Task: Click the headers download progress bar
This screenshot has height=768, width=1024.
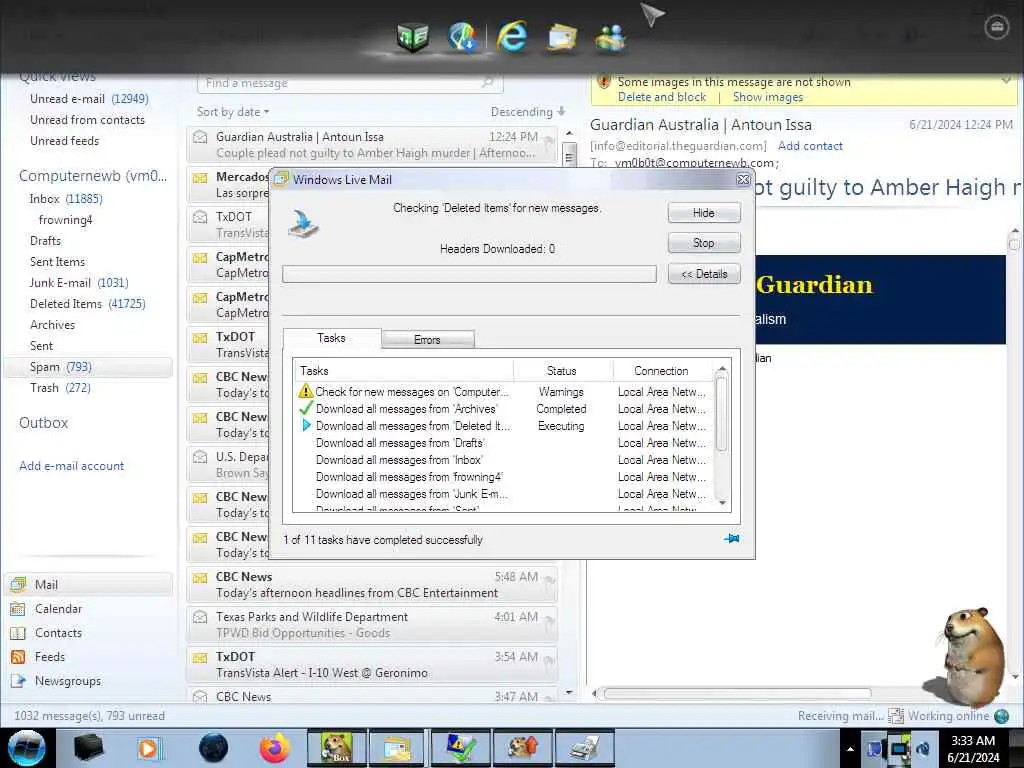Action: click(x=469, y=274)
